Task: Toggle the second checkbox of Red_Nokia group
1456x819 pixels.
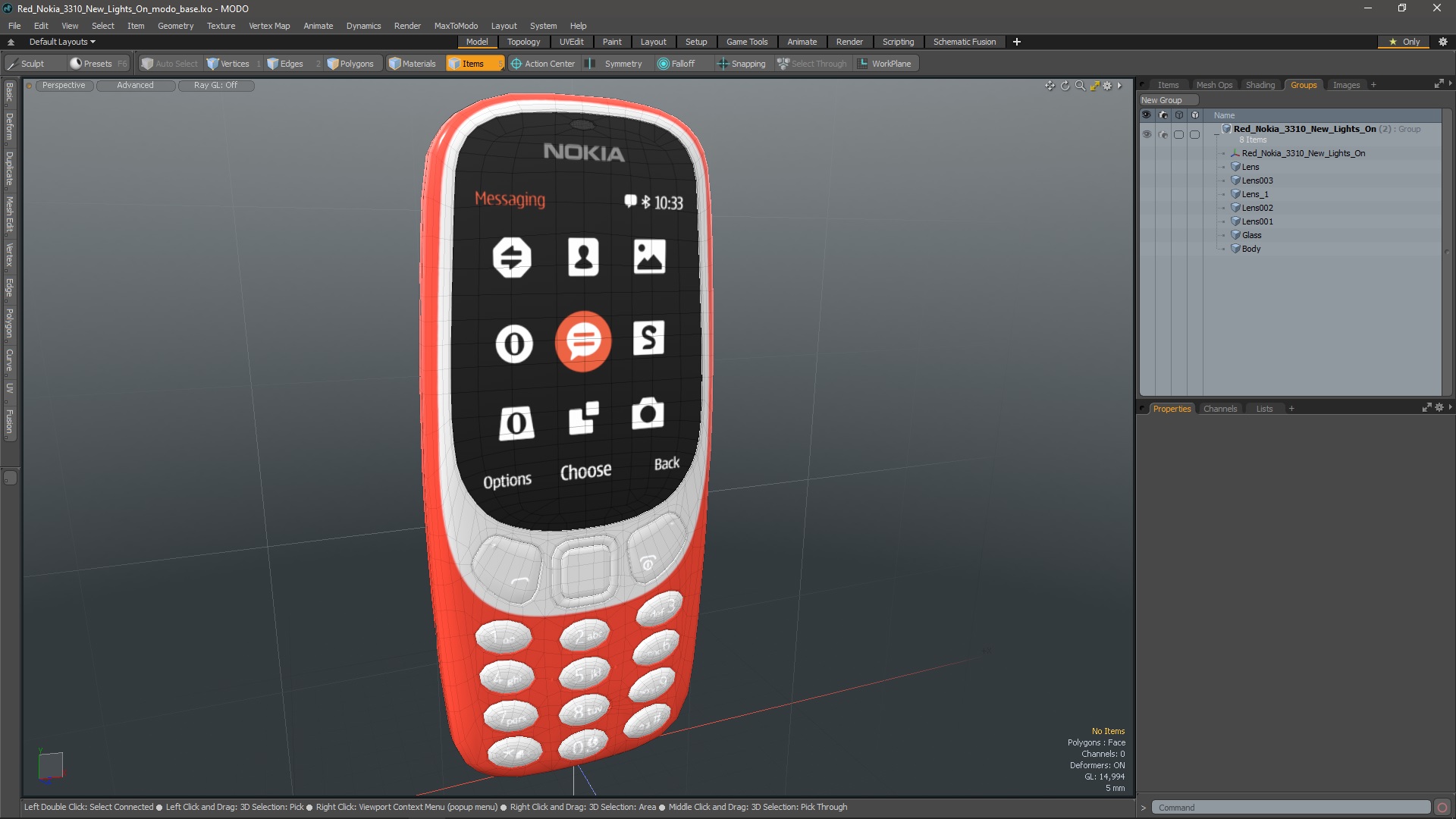Action: click(x=1194, y=134)
